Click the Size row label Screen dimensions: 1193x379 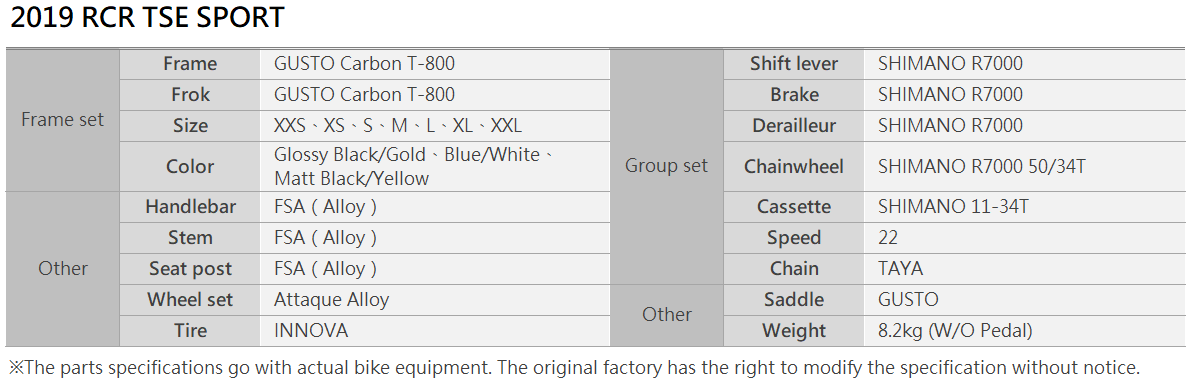coord(190,126)
